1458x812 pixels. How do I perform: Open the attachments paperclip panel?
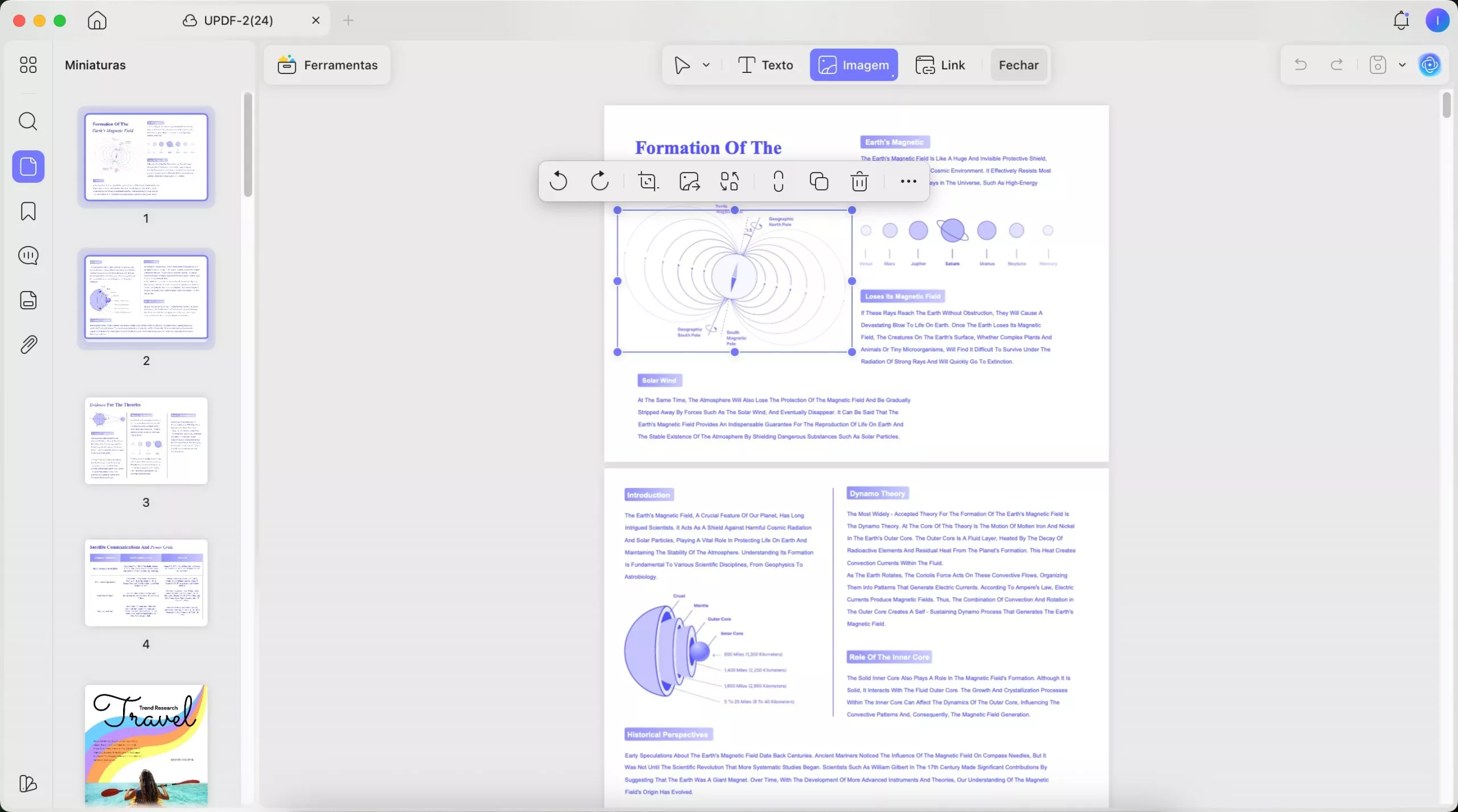point(28,345)
